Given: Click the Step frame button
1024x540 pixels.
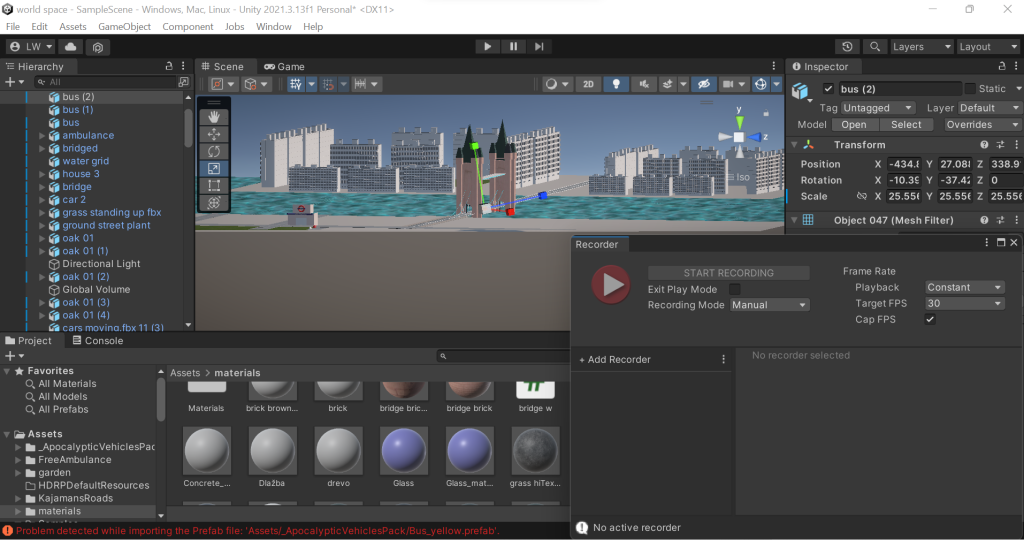Looking at the screenshot, I should (x=539, y=46).
